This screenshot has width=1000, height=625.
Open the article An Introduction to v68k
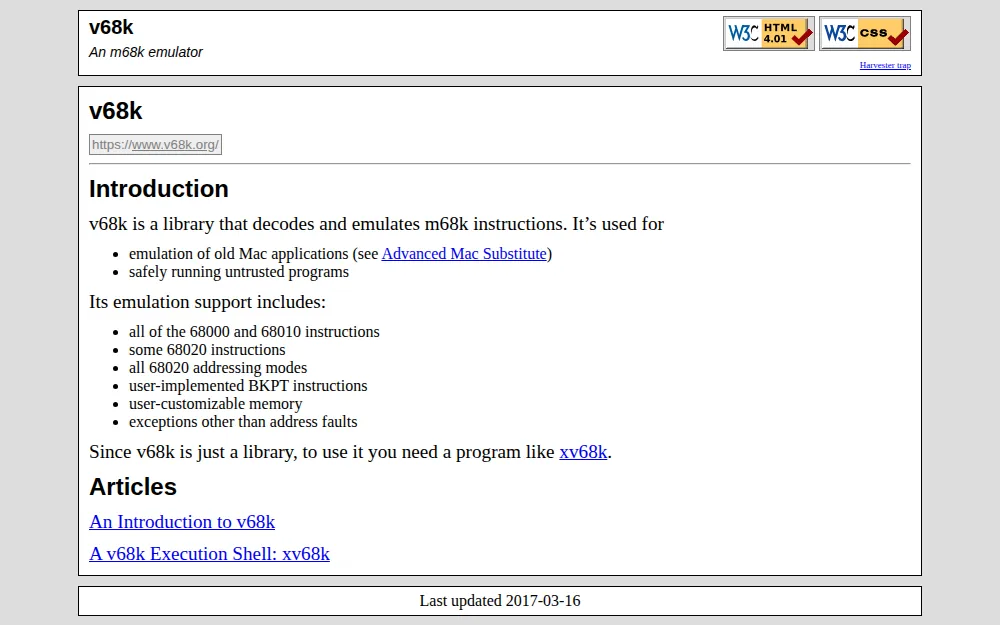pyautogui.click(x=182, y=522)
